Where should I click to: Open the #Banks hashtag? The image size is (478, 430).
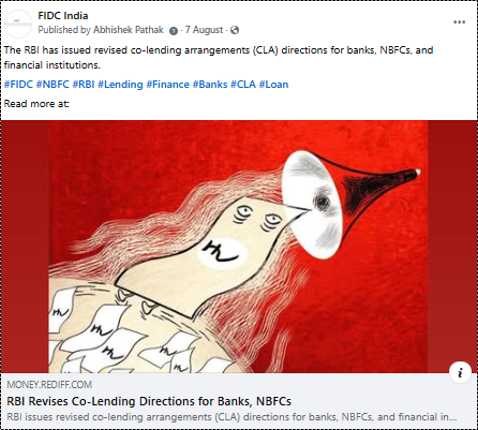tap(210, 84)
